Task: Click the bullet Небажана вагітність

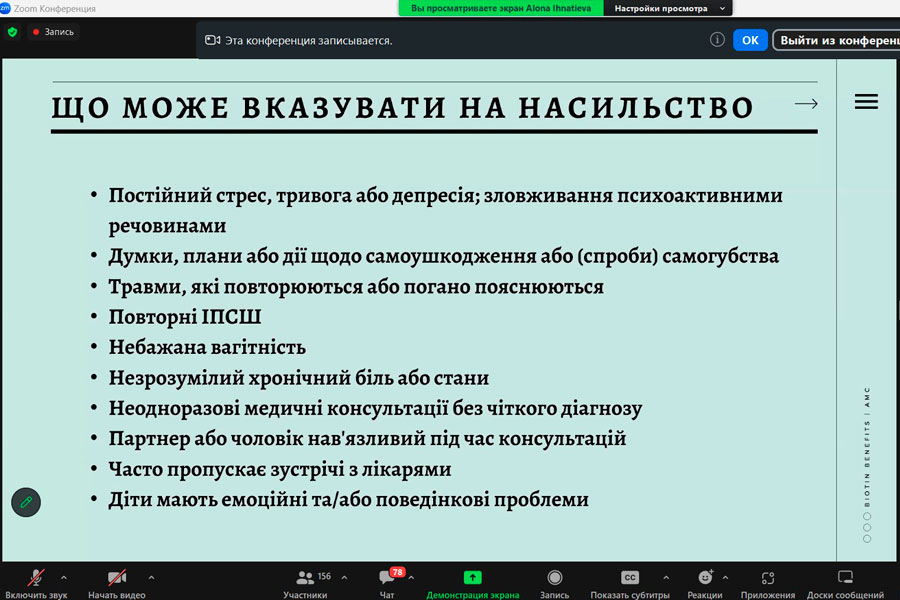Action: tap(207, 347)
